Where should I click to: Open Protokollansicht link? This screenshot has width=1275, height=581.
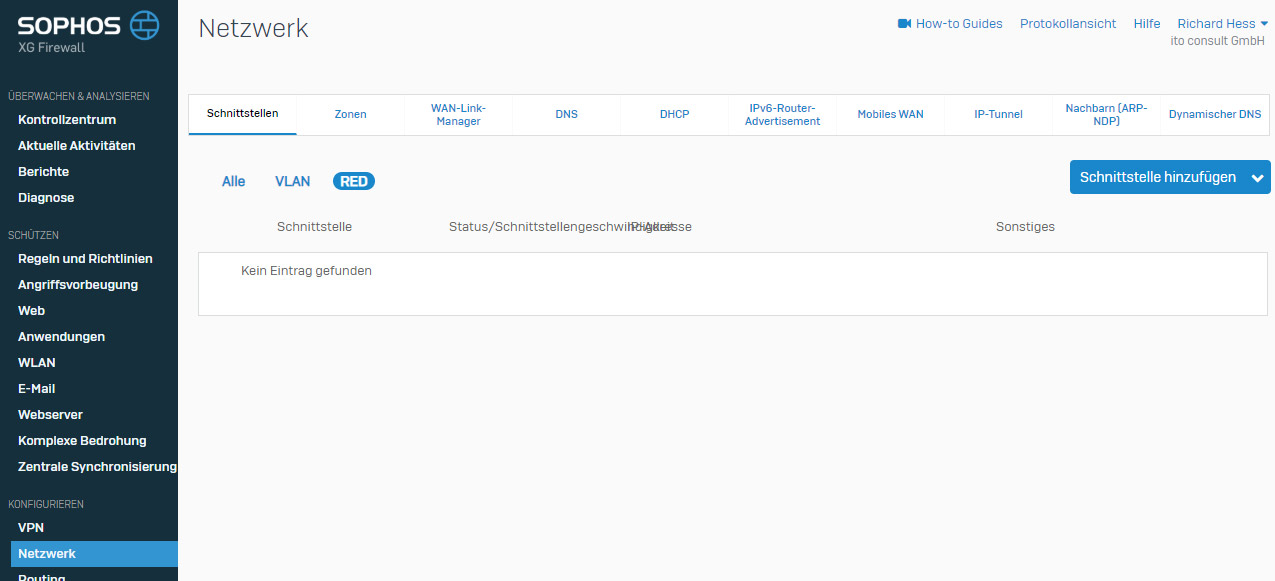pos(1067,24)
